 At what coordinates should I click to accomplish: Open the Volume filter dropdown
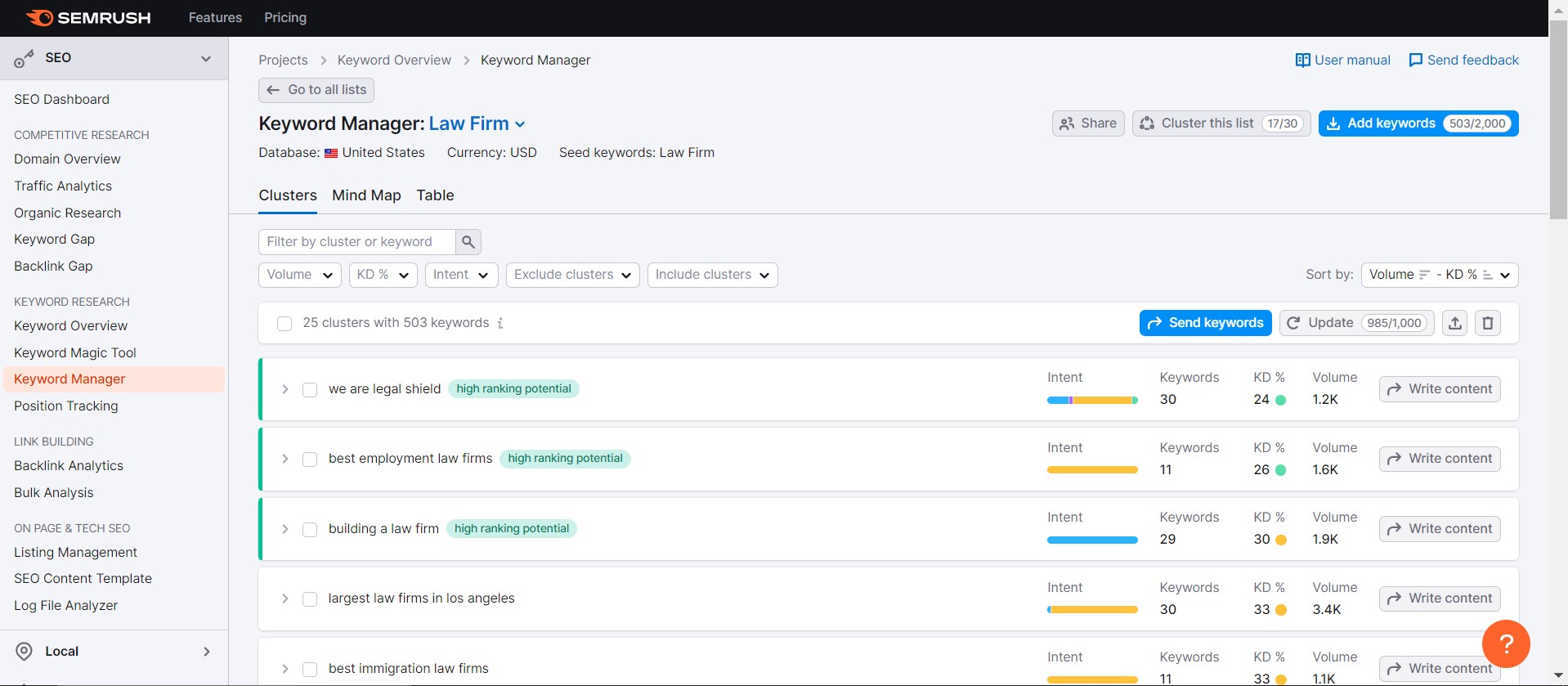tap(299, 275)
